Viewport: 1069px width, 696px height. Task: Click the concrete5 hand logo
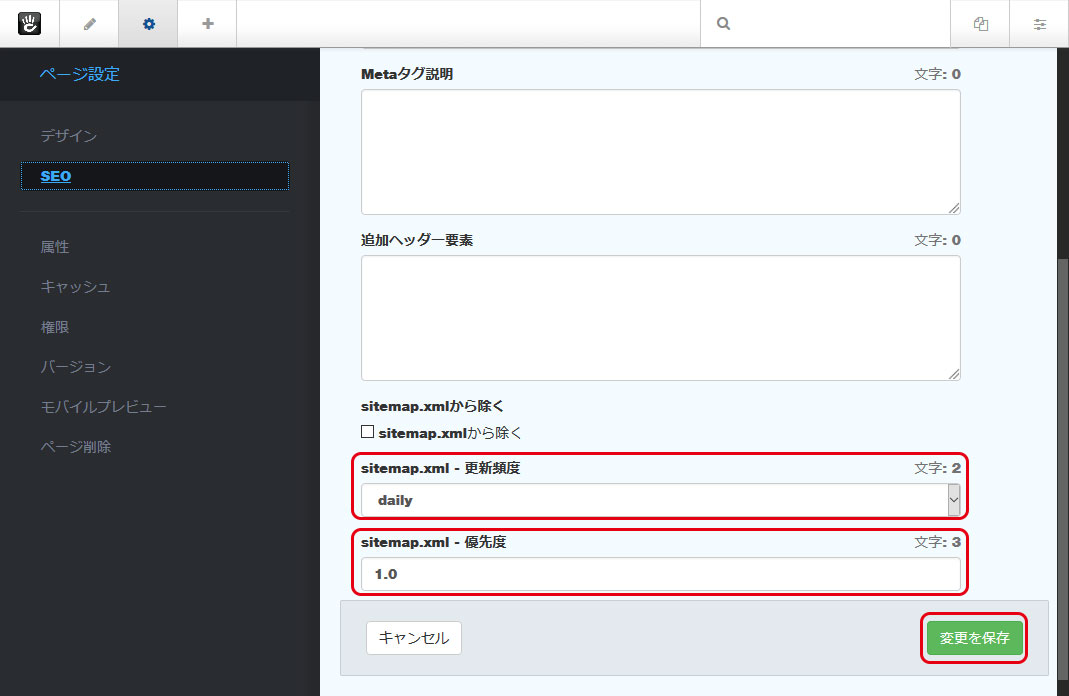point(29,23)
